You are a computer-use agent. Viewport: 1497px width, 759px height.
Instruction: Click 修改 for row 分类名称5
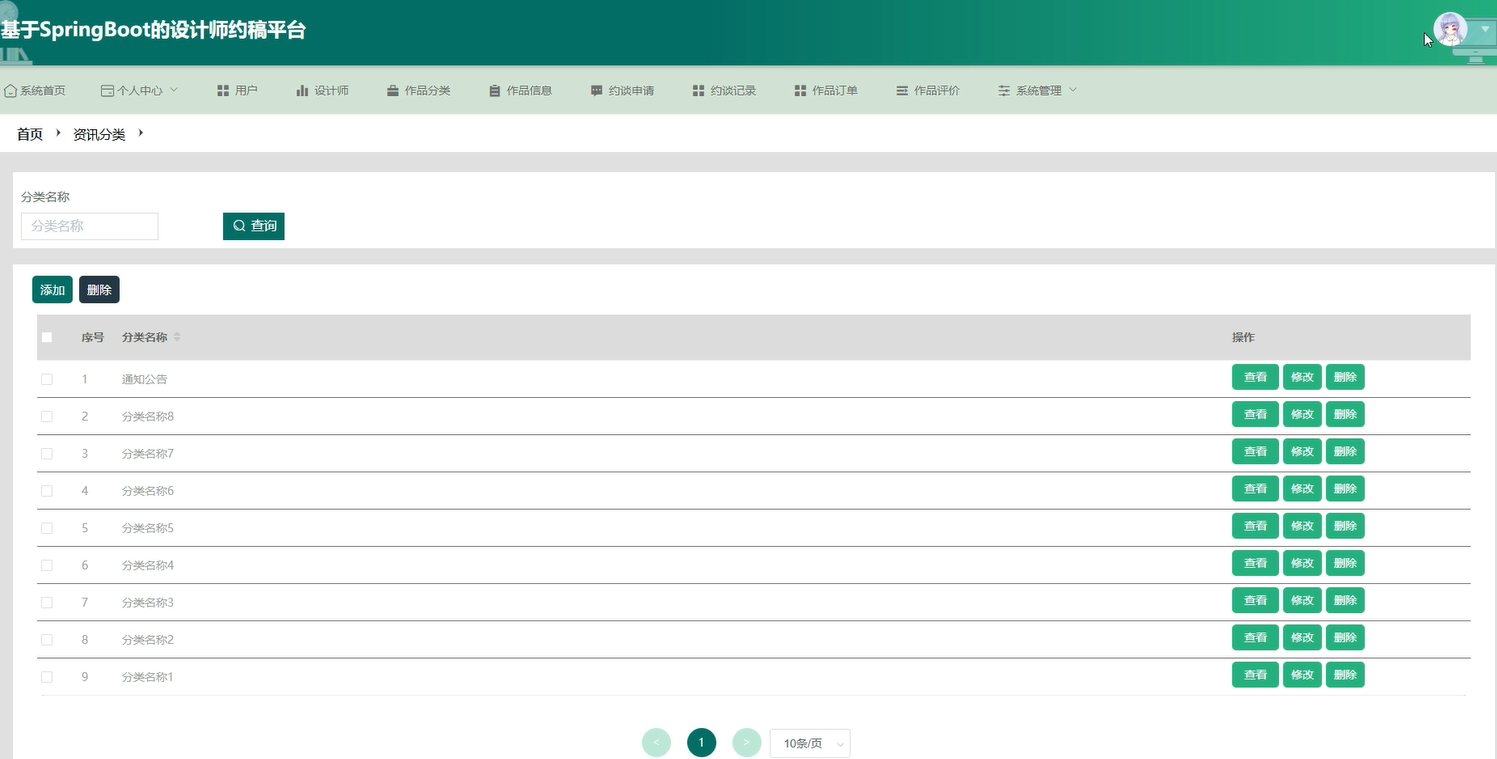point(1302,526)
